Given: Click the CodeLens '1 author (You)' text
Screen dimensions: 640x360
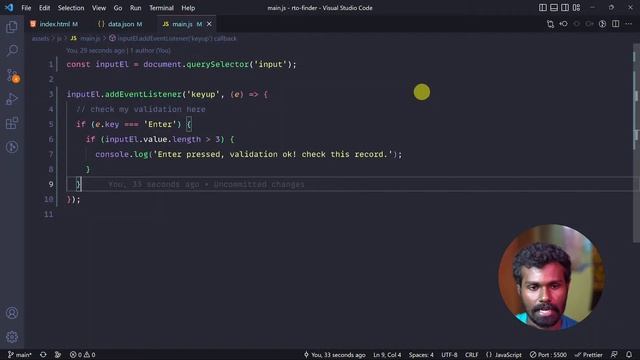Looking at the screenshot, I should coord(150,51).
